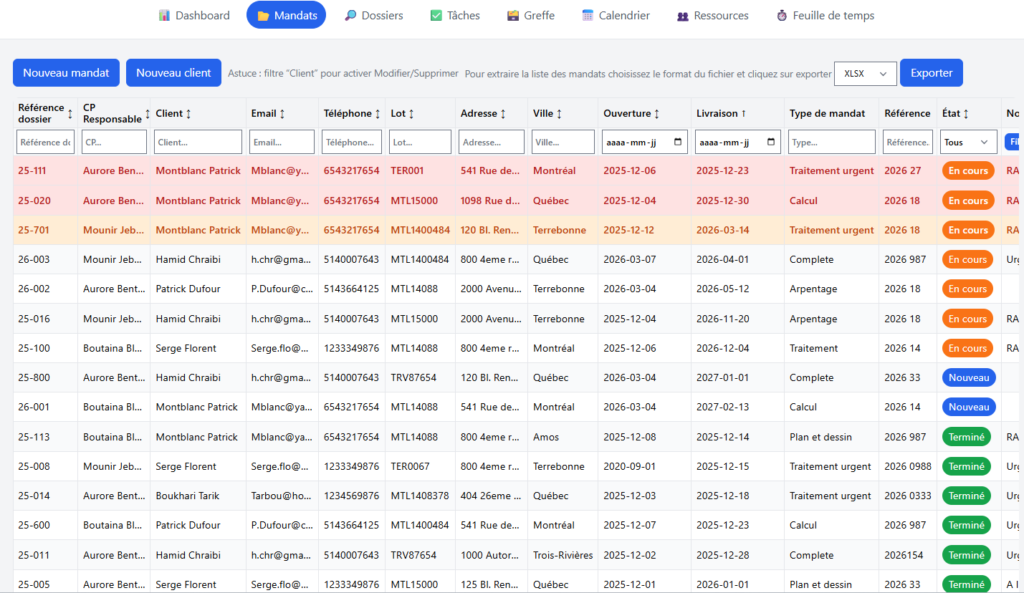Open the Calendrier view
Image resolution: width=1024 pixels, height=593 pixels.
[x=616, y=16]
